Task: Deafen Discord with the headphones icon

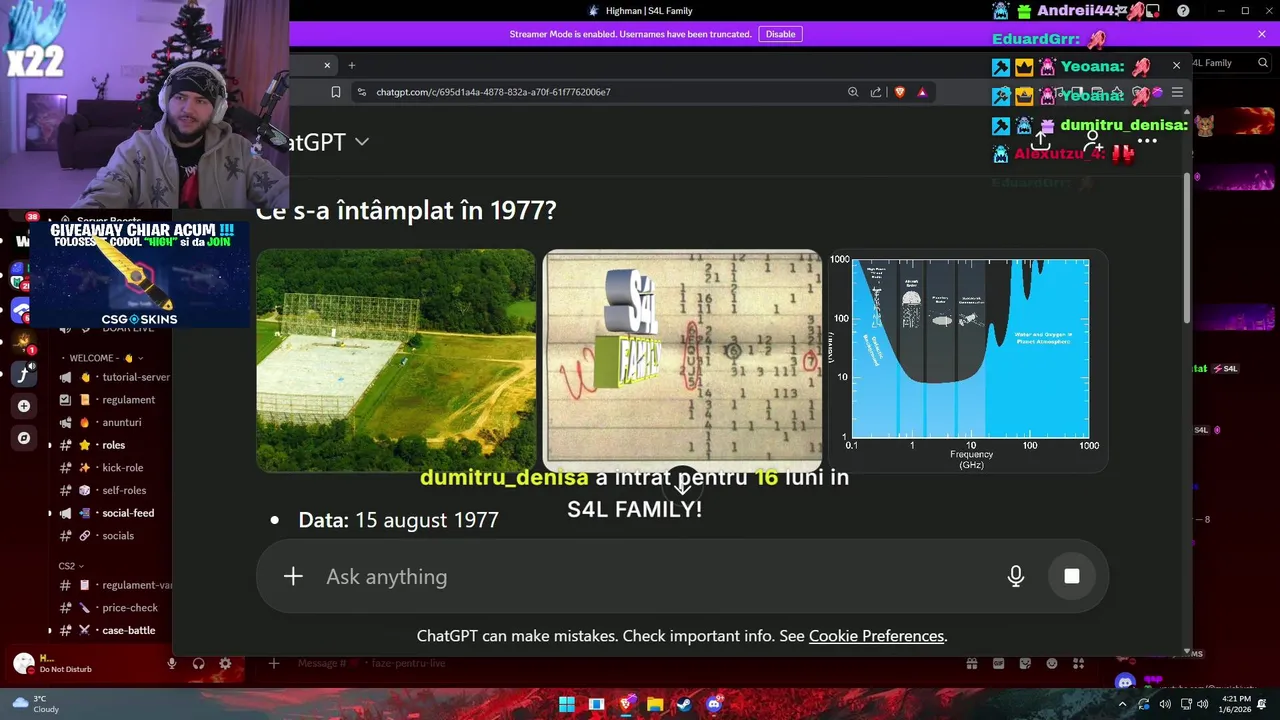Action: pyautogui.click(x=198, y=663)
